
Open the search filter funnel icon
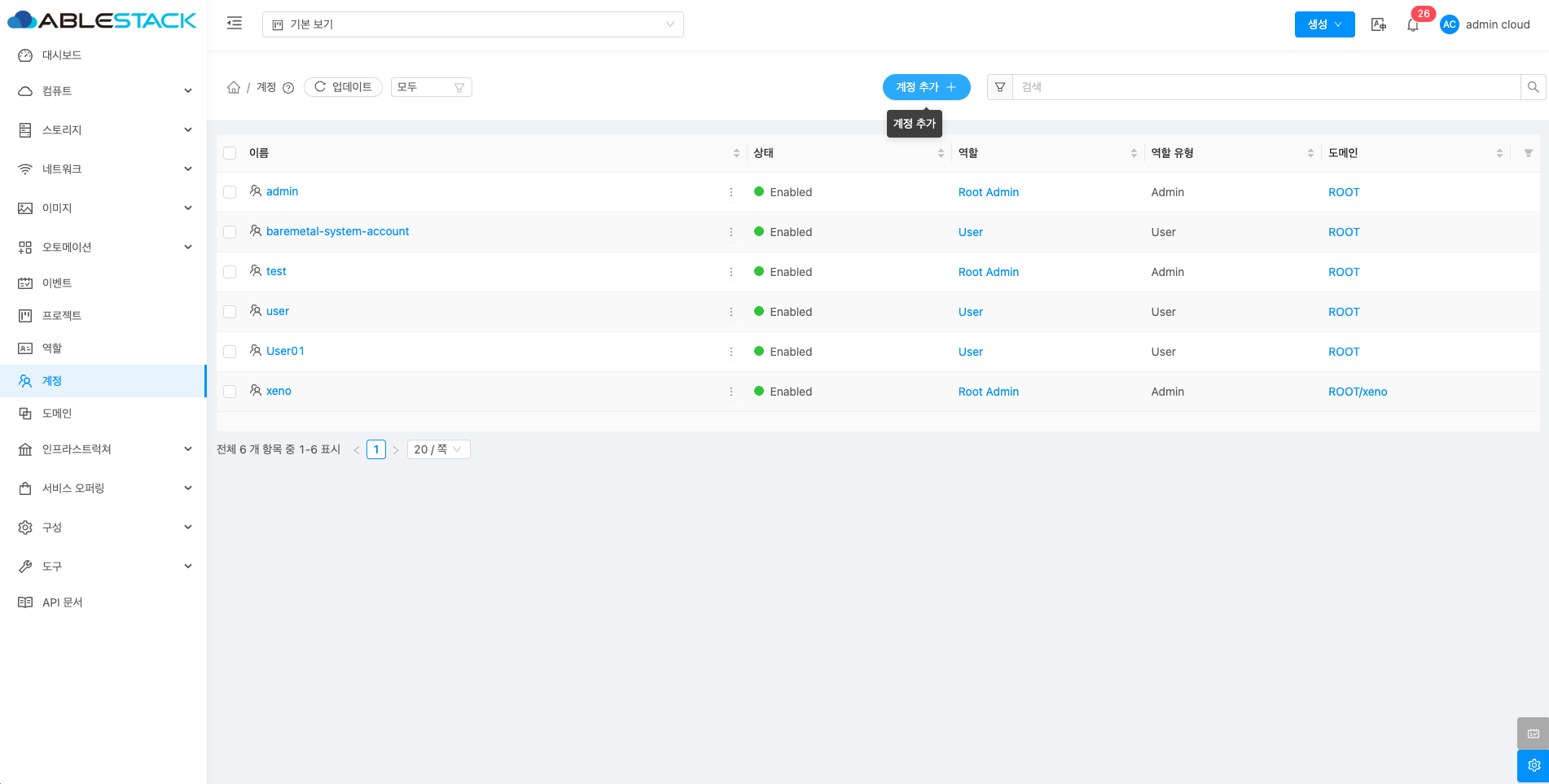(1000, 87)
